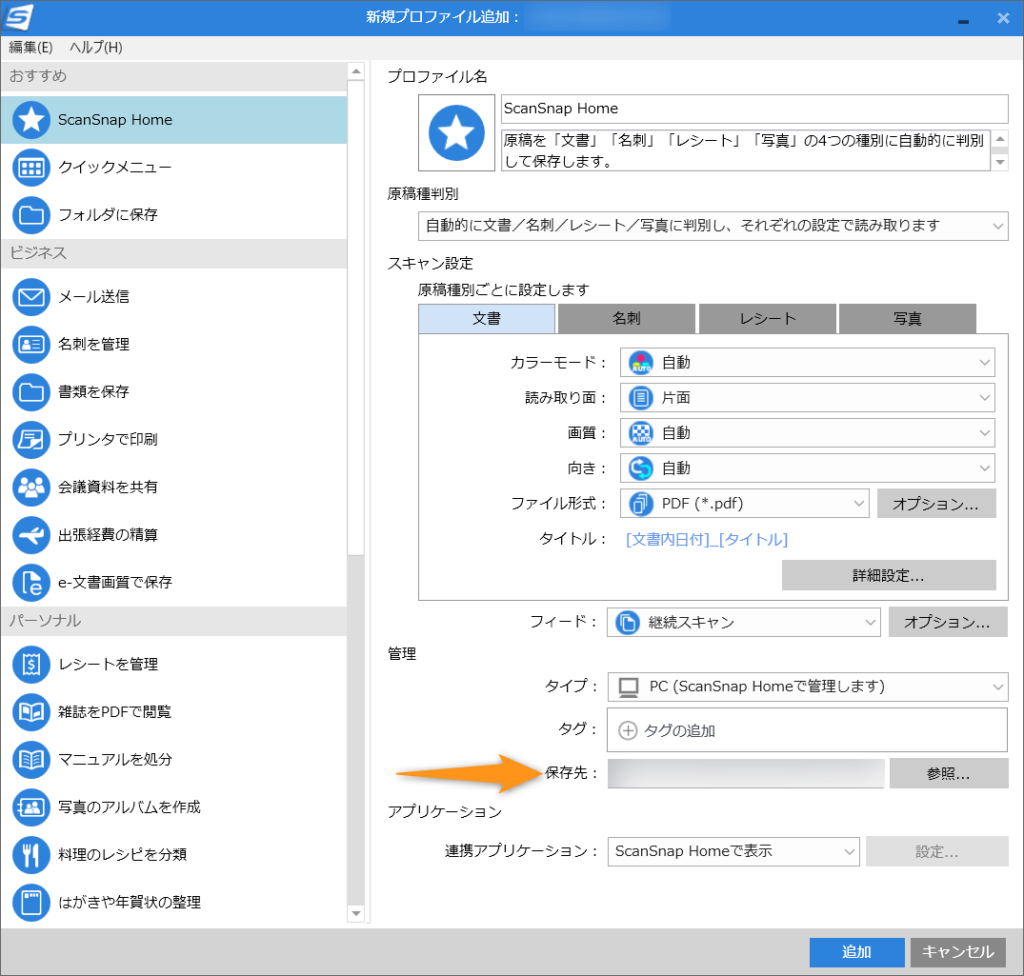Viewport: 1024px width, 976px height.
Task: Click the profile description text box
Action: click(745, 150)
